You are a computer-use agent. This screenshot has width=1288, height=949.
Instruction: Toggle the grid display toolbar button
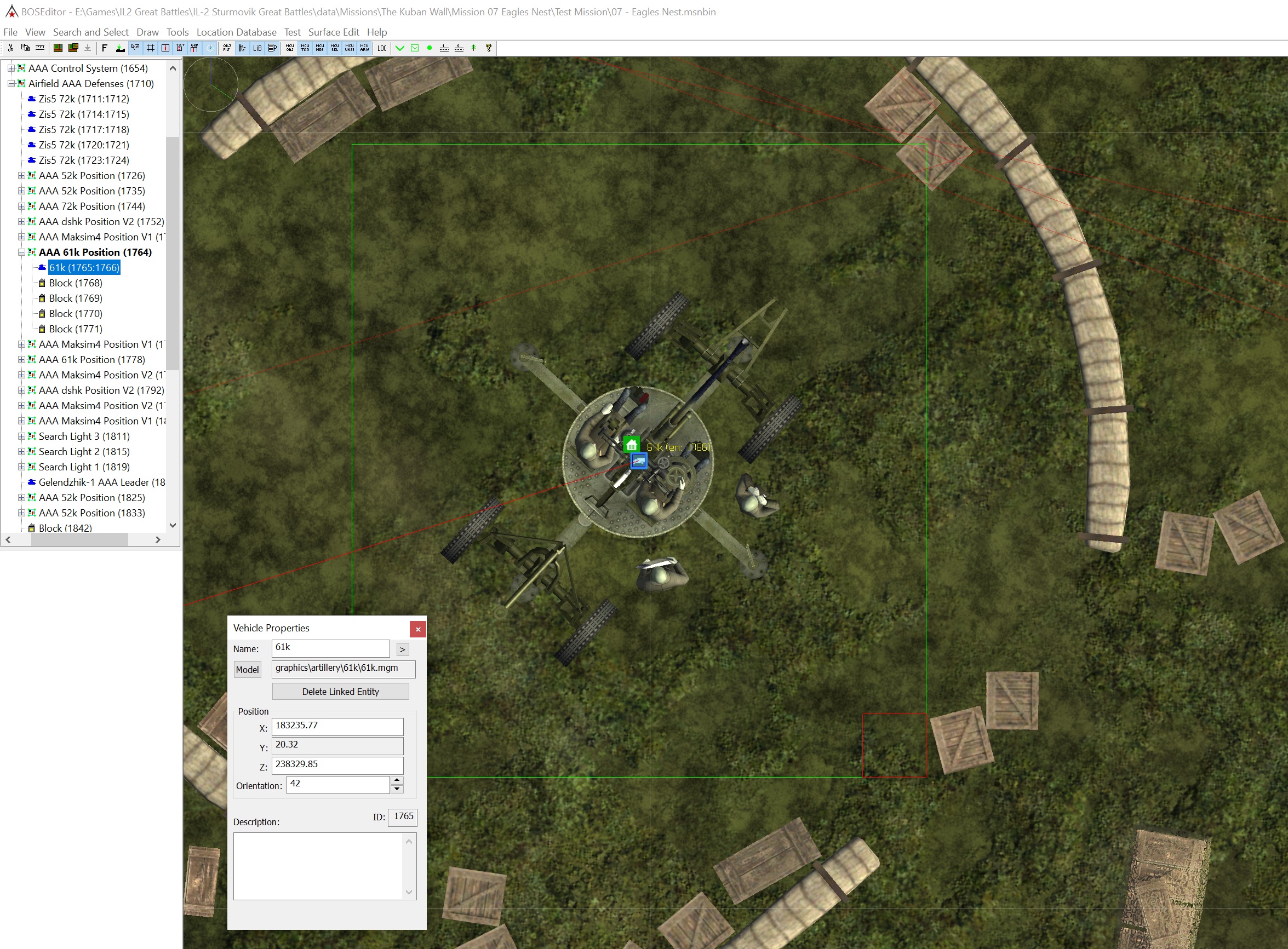[x=150, y=48]
